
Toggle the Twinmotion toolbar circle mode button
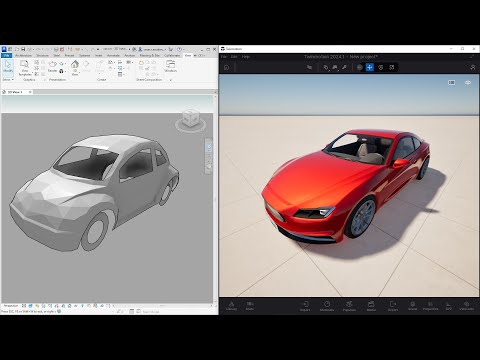pyautogui.click(x=359, y=67)
